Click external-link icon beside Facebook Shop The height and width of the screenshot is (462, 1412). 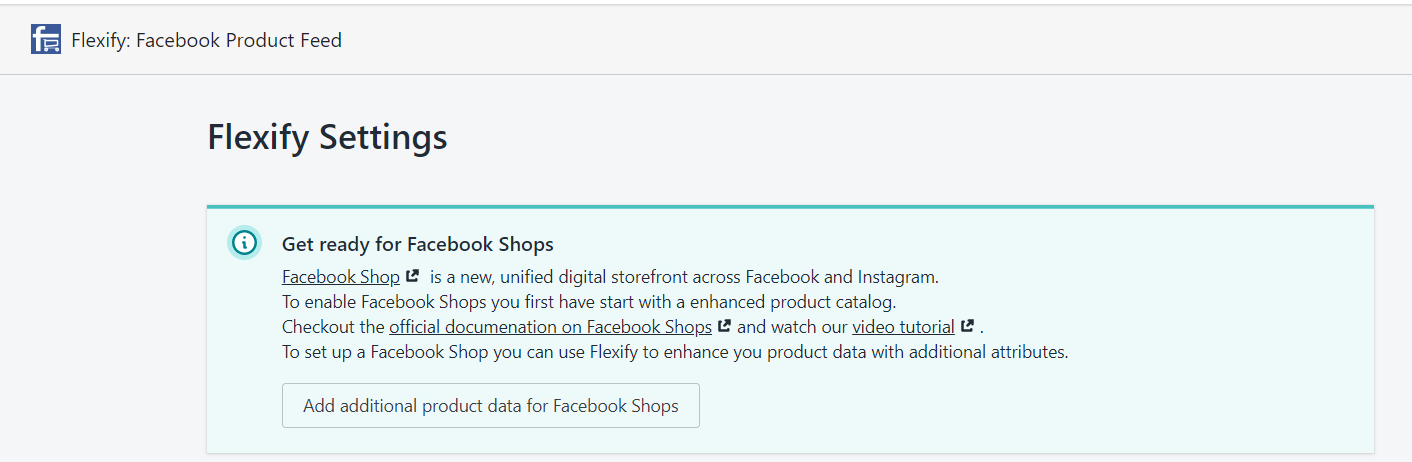point(412,276)
